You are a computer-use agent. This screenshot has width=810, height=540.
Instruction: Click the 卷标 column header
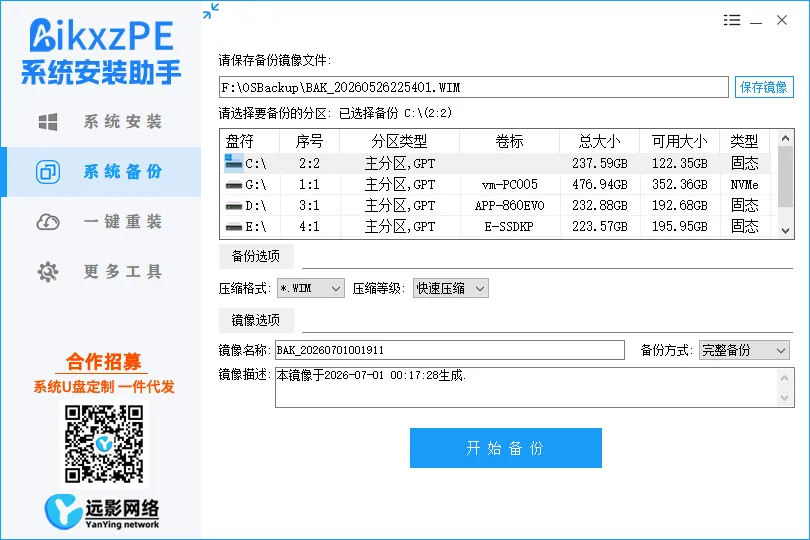[x=509, y=141]
